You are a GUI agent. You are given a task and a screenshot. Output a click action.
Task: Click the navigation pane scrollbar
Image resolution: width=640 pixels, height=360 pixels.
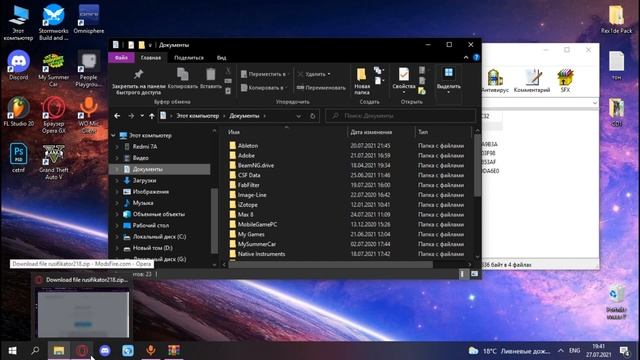point(214,220)
